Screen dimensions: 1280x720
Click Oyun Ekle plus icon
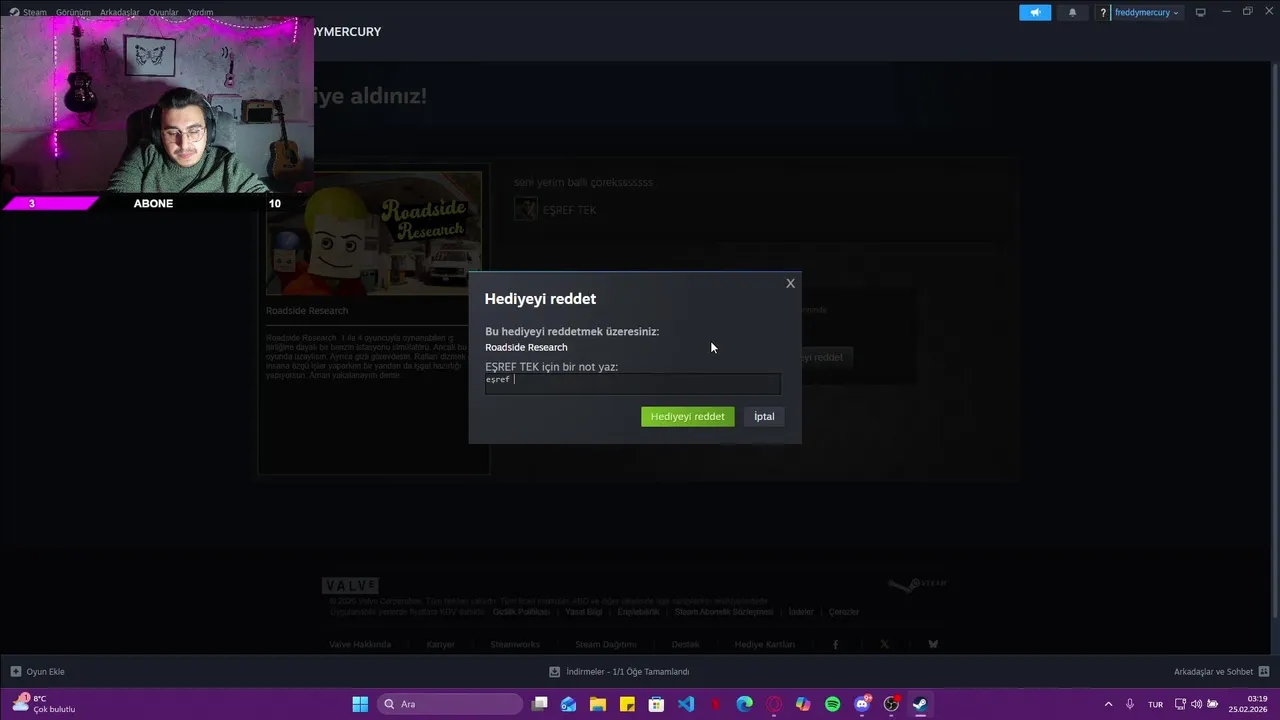click(15, 671)
